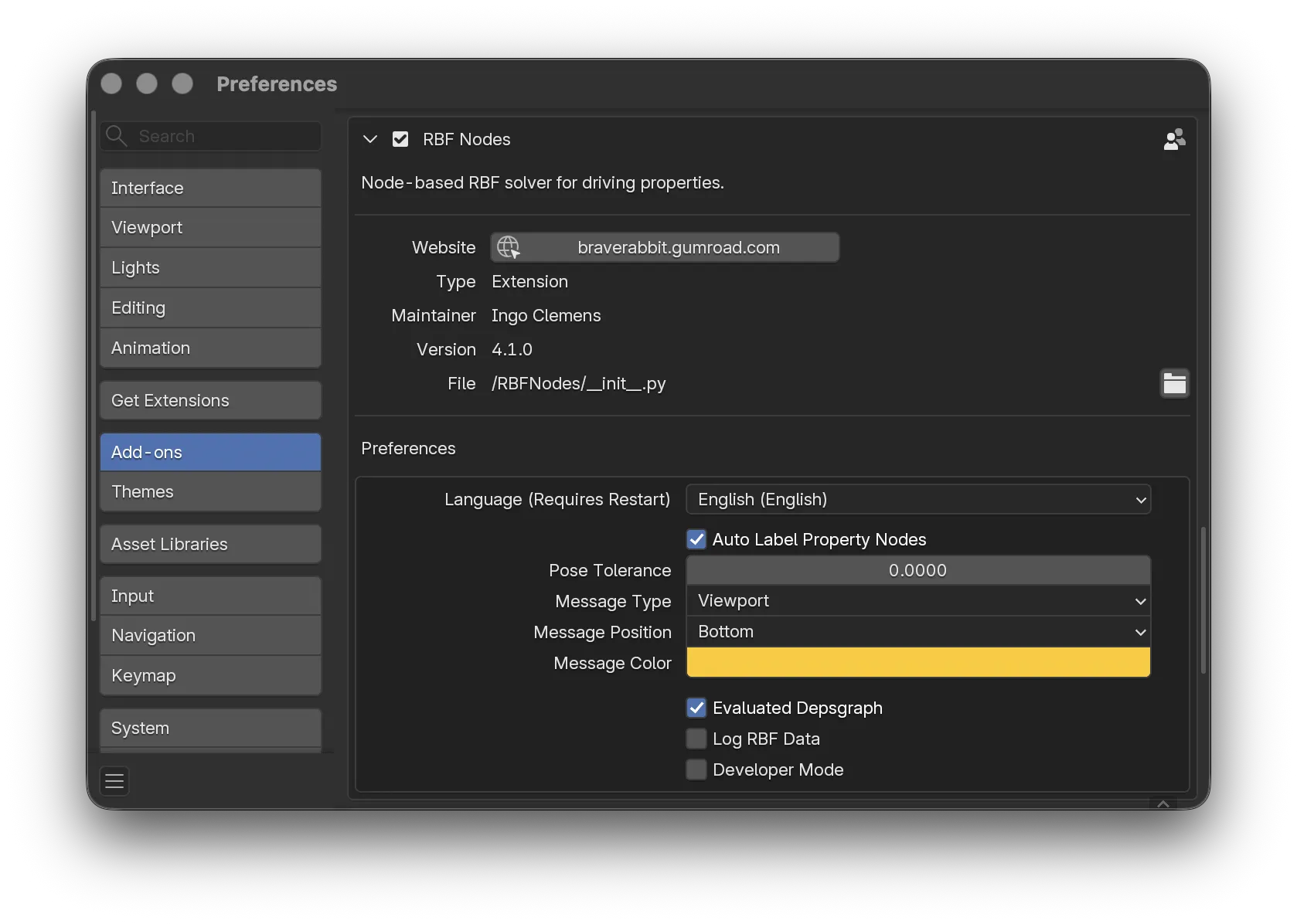This screenshot has width=1297, height=924.
Task: Select the Add-ons section
Action: (210, 452)
